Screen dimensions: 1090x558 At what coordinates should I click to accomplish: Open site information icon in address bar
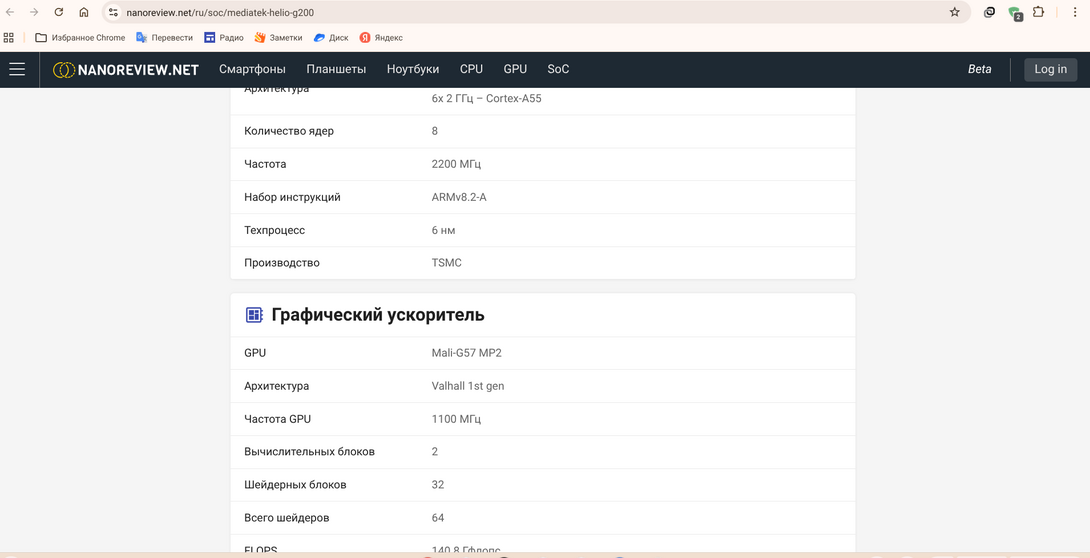(x=113, y=12)
